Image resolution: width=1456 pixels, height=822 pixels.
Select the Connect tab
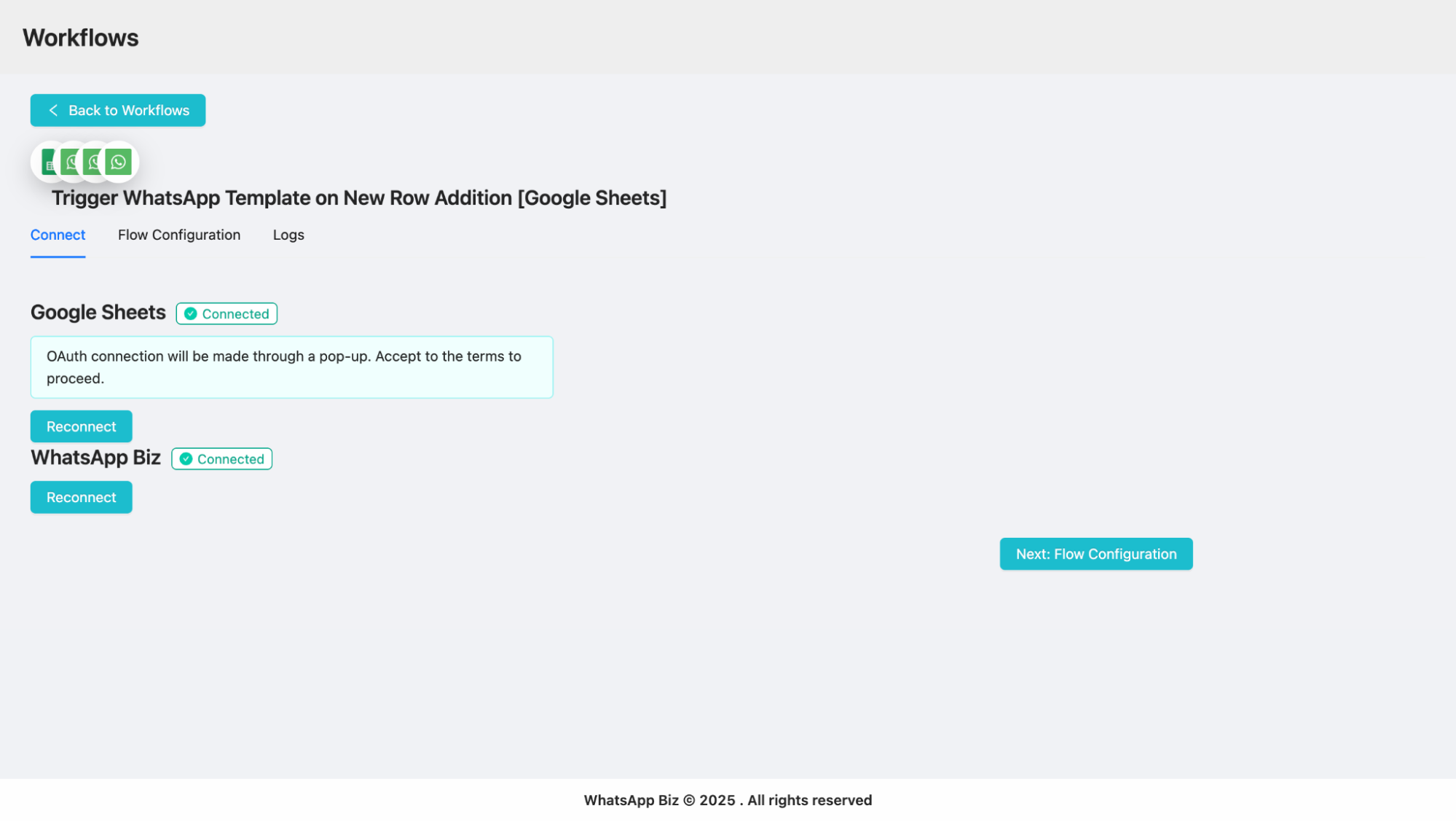(58, 235)
